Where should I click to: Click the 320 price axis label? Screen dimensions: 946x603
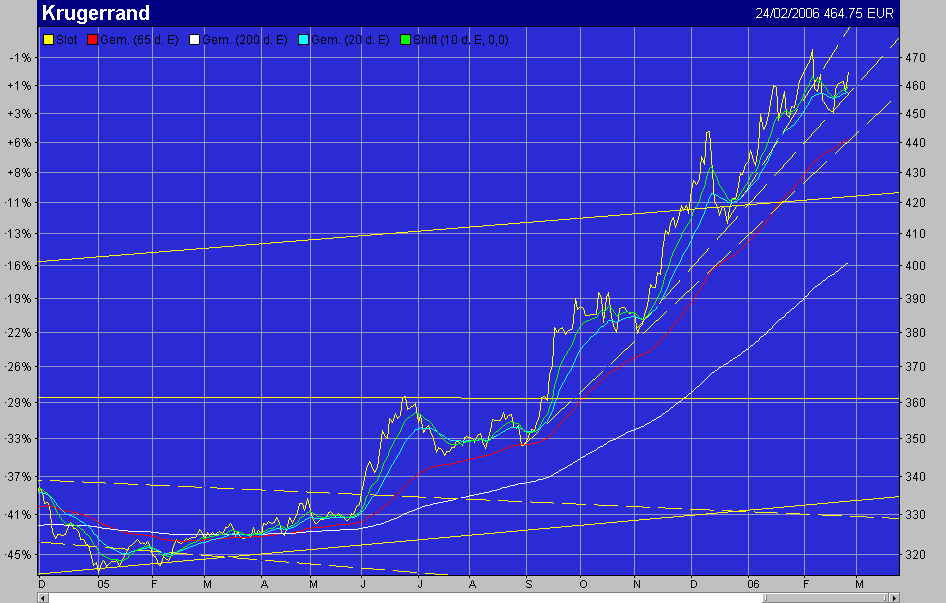coord(915,555)
